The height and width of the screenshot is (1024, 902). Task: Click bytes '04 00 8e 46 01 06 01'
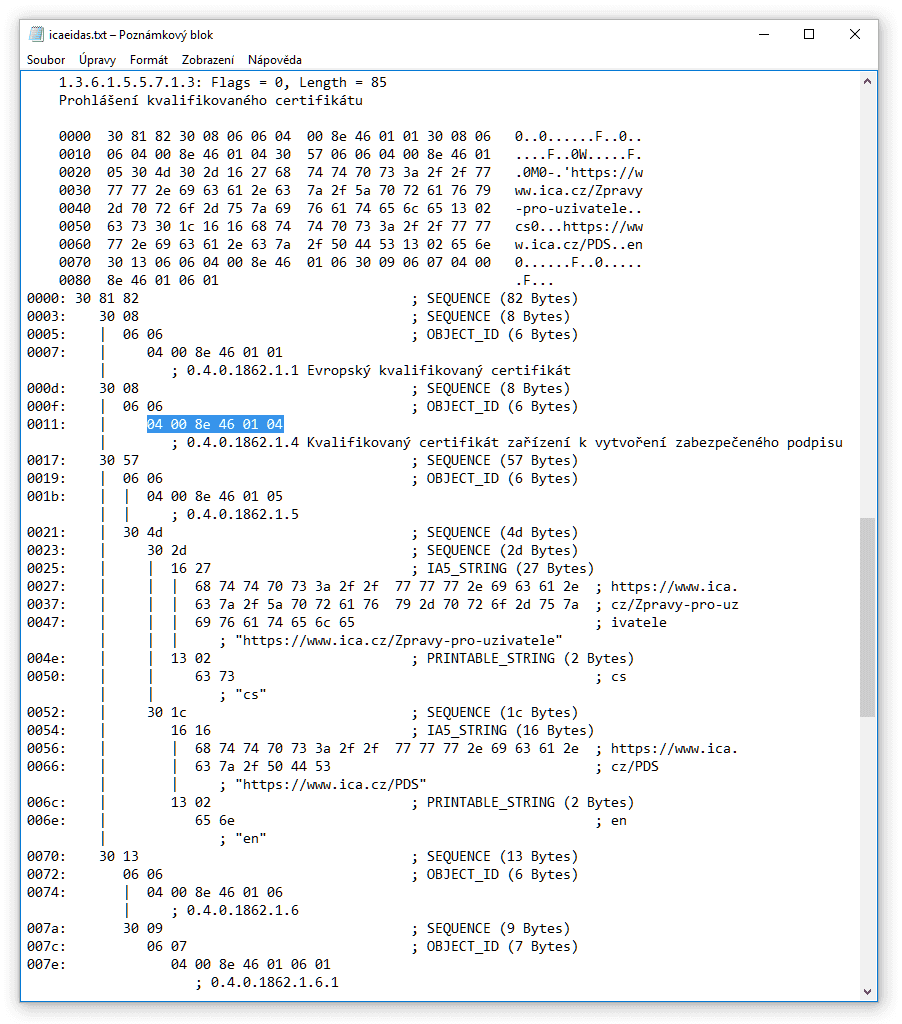(x=251, y=965)
